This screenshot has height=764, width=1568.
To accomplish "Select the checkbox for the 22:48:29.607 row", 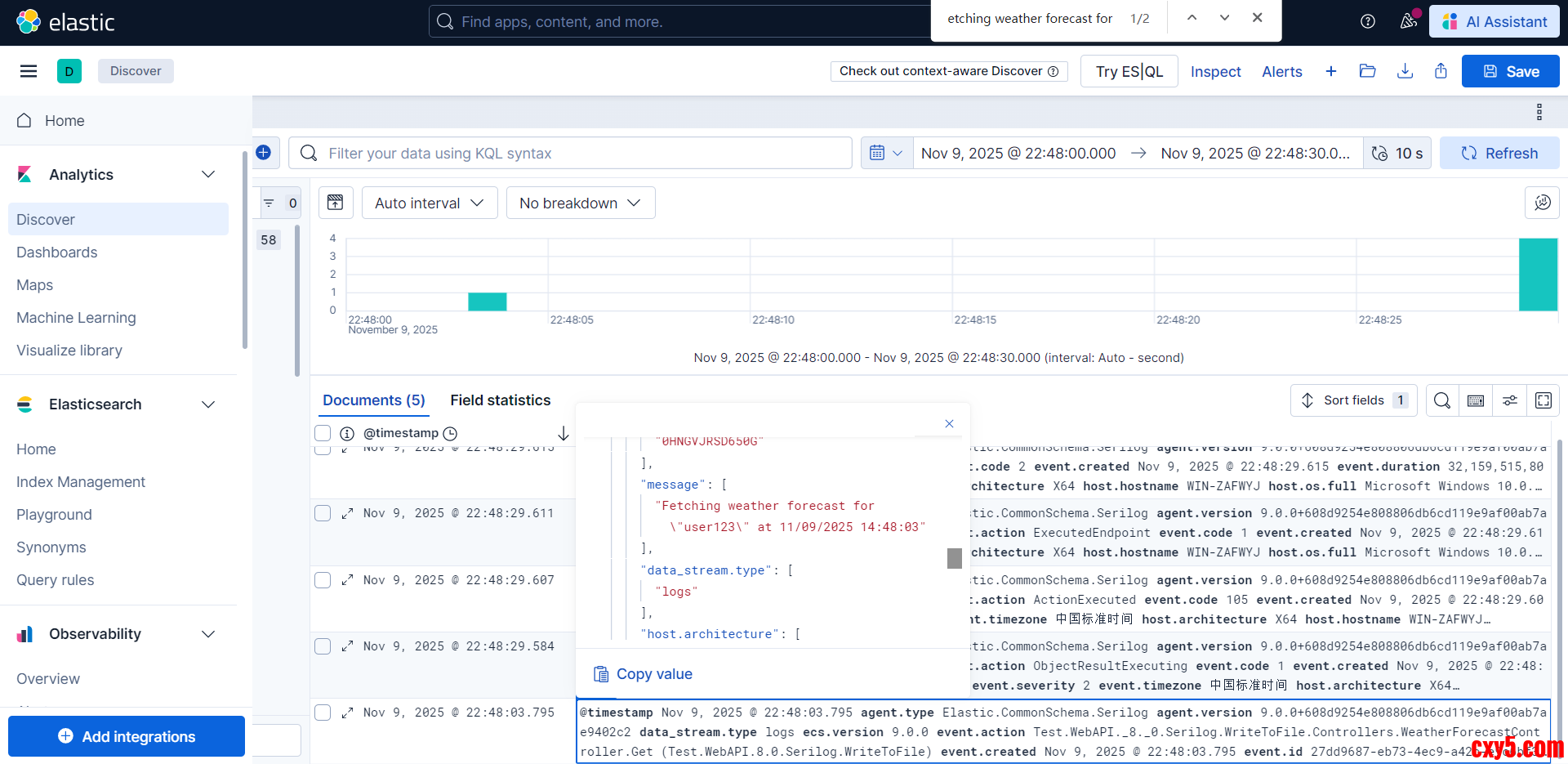I will 323,580.
